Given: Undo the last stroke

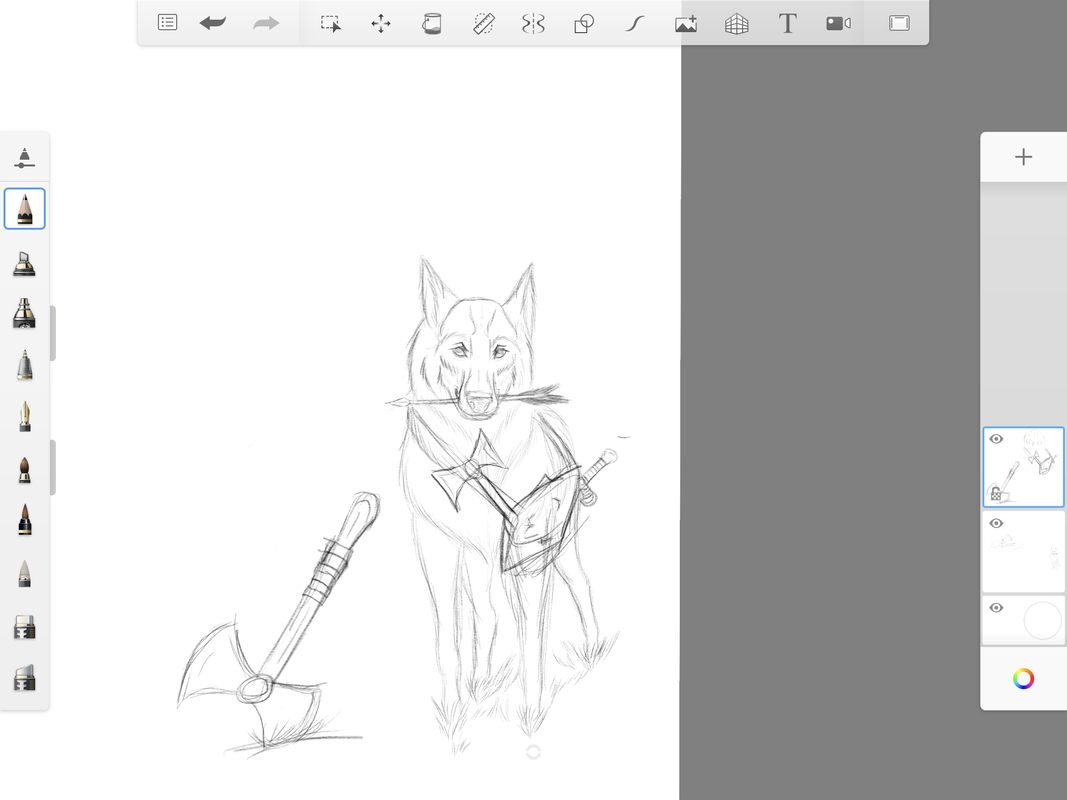Looking at the screenshot, I should click(212, 23).
